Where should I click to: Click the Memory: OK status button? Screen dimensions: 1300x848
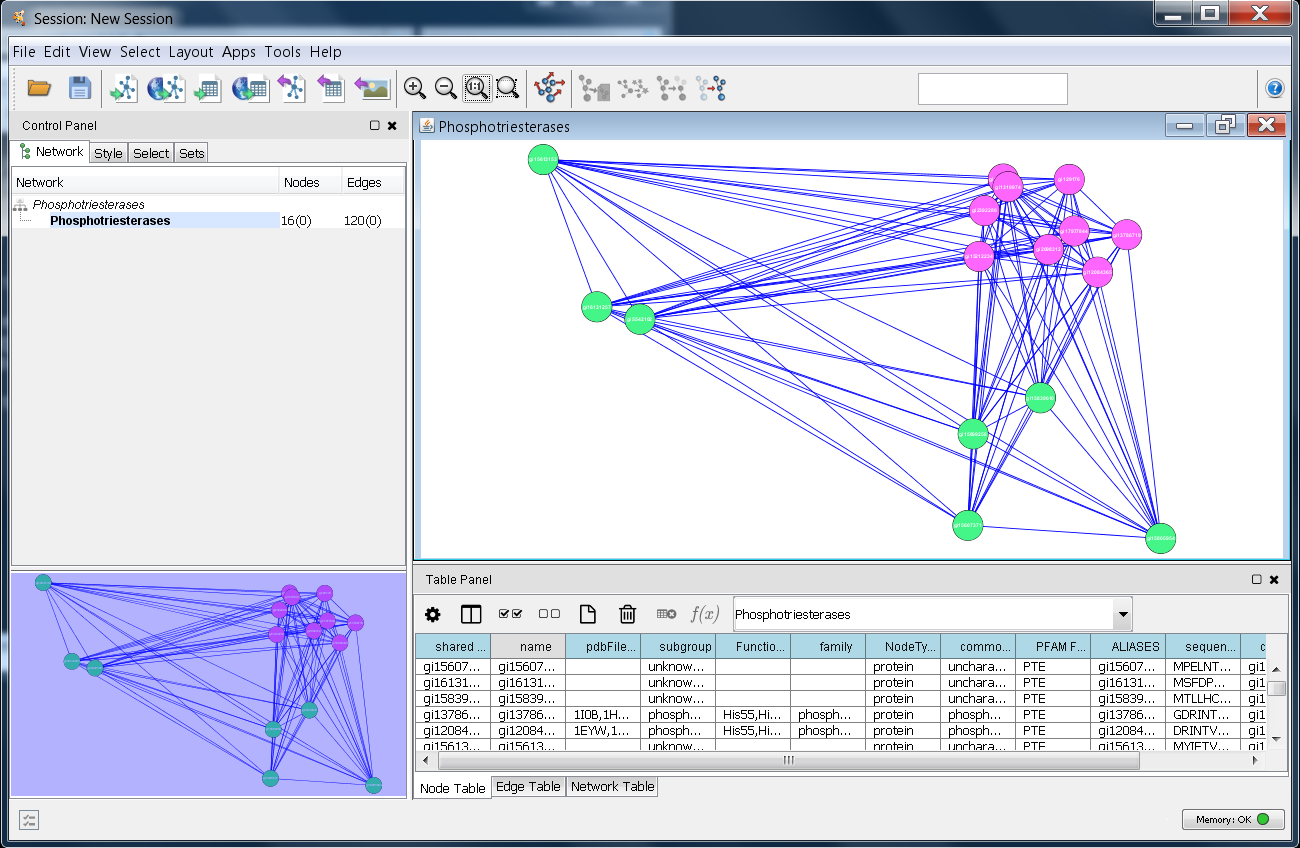tap(1232, 819)
